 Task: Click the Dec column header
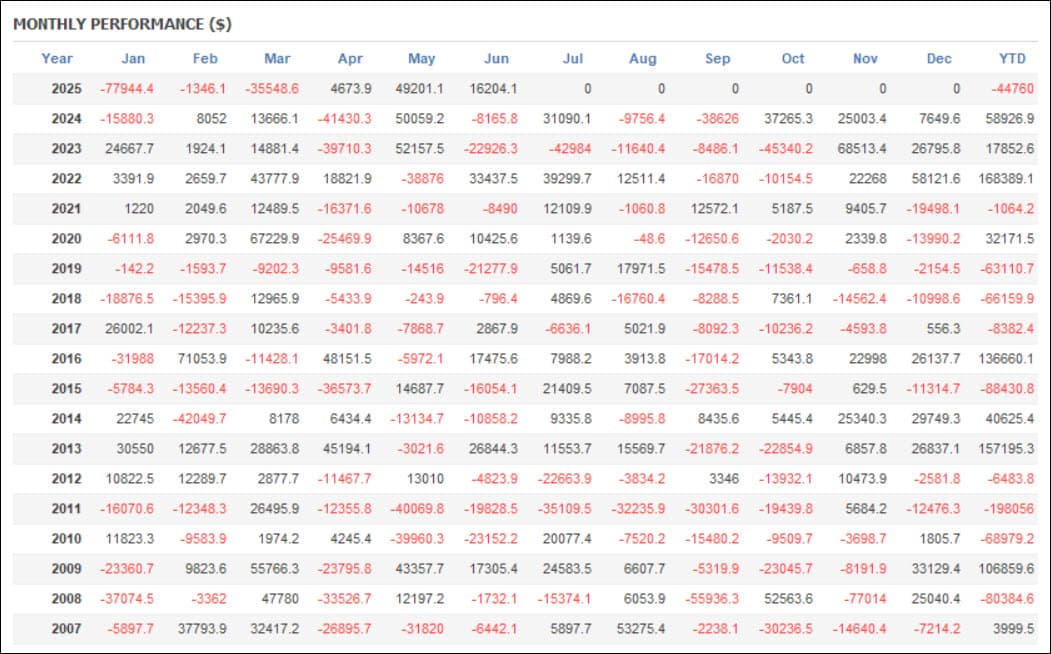click(x=939, y=59)
